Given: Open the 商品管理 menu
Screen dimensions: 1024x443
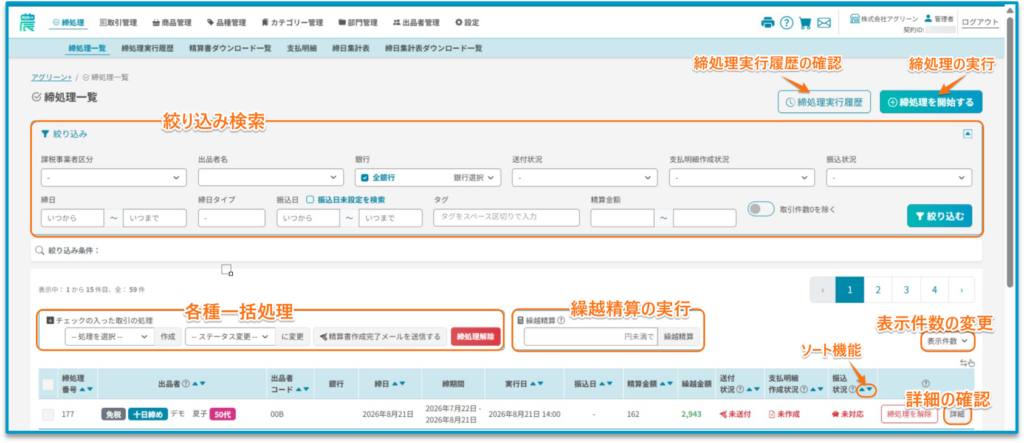Looking at the screenshot, I should (x=172, y=23).
